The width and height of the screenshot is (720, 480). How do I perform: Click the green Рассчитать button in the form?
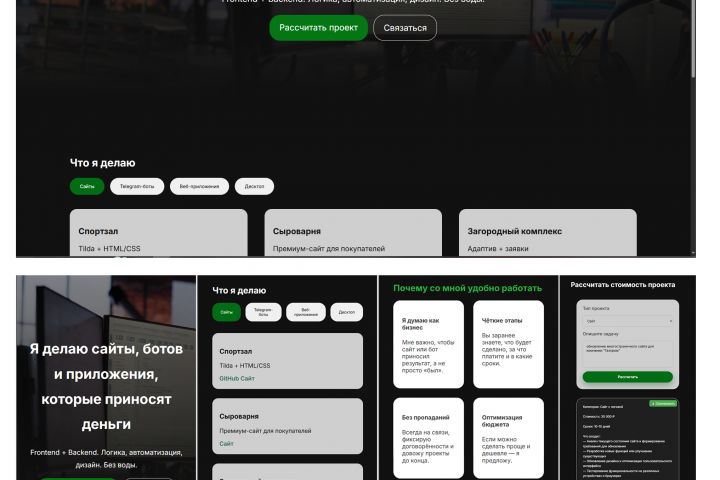pyautogui.click(x=628, y=377)
